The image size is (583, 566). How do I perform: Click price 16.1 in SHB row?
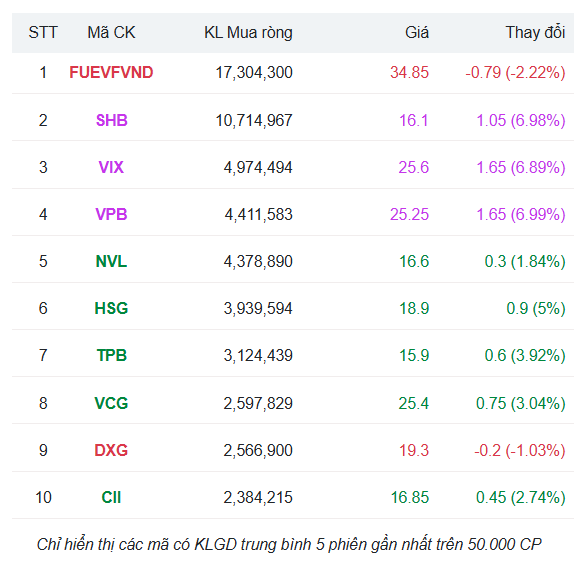click(414, 120)
